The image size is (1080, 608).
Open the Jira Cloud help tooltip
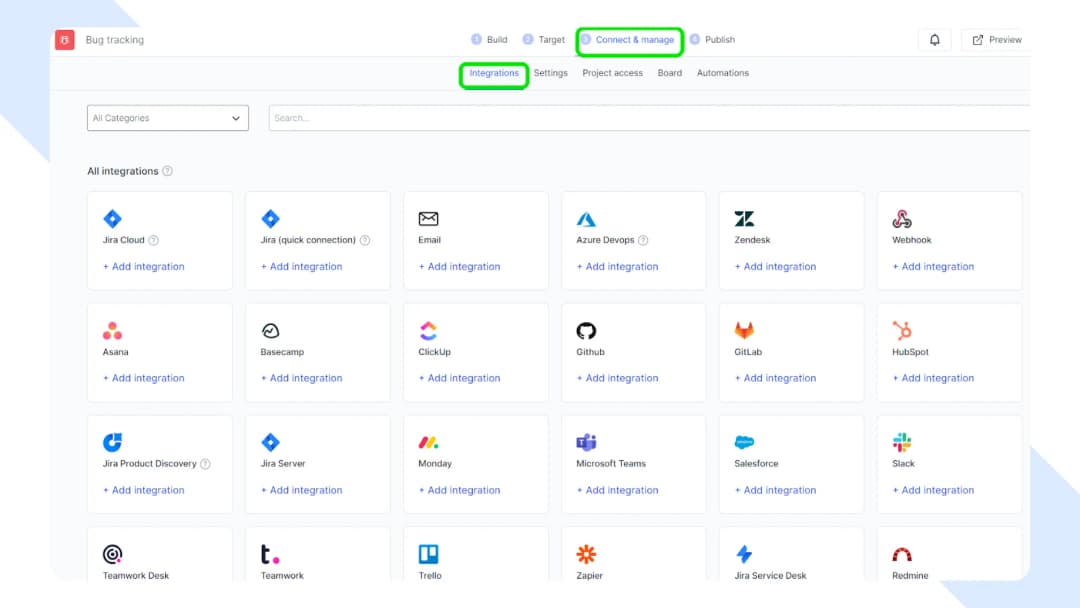[153, 240]
